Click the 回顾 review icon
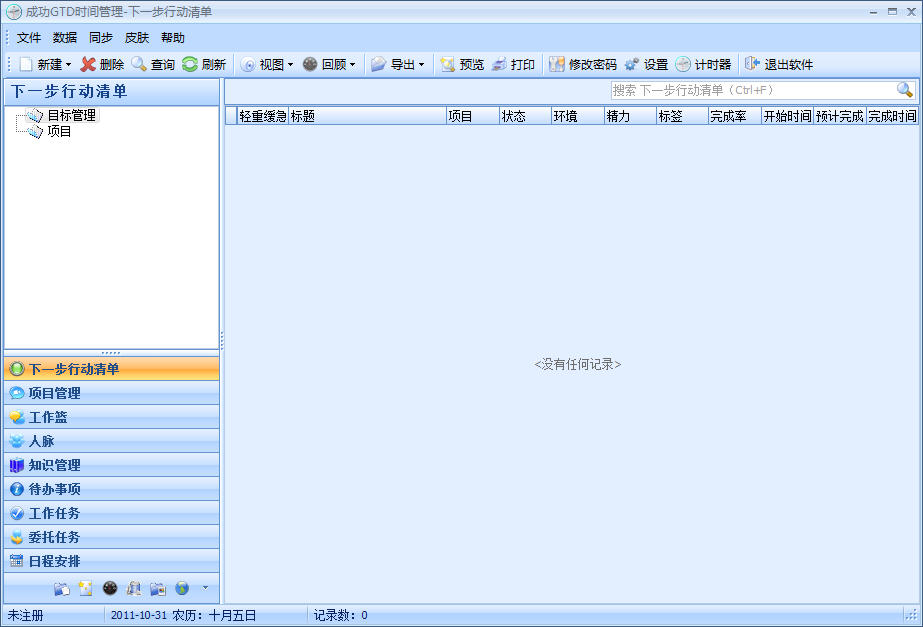 point(310,64)
